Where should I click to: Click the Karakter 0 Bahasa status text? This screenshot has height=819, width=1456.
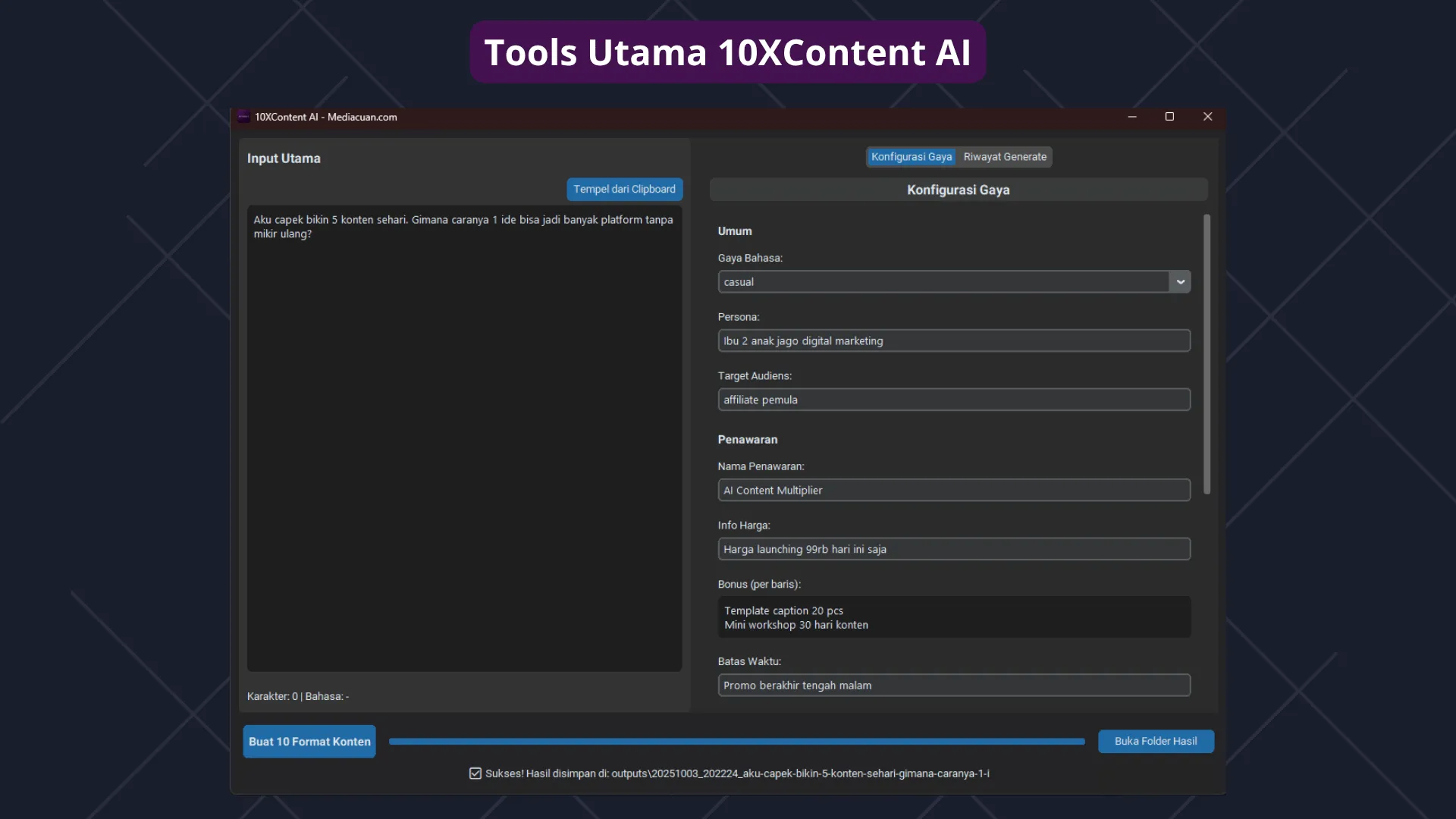coord(297,696)
